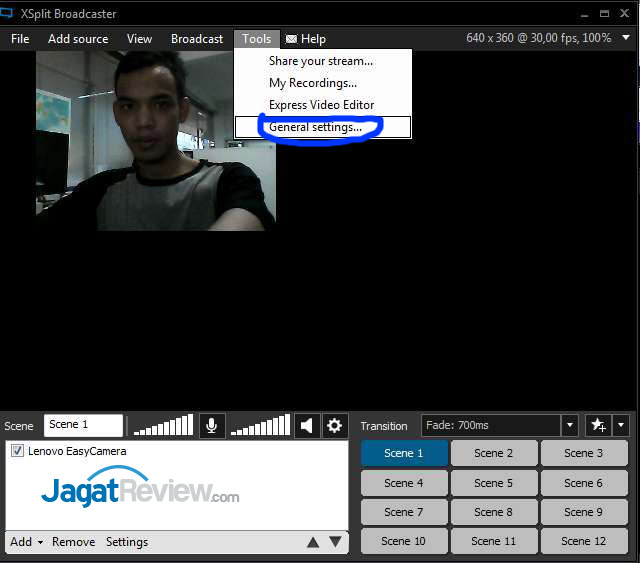
Task: Select Scene 6
Action: (584, 483)
